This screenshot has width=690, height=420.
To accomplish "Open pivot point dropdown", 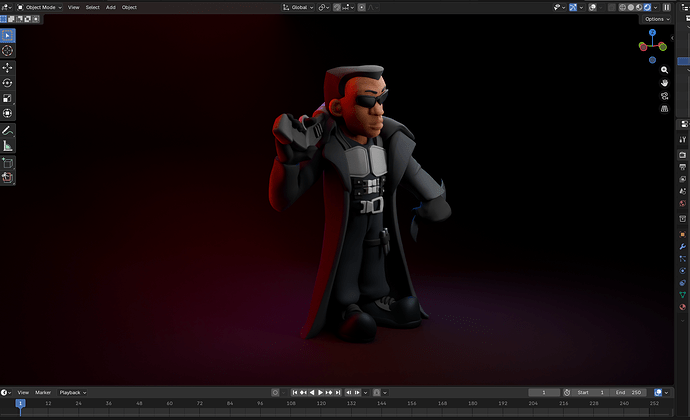I will (324, 7).
